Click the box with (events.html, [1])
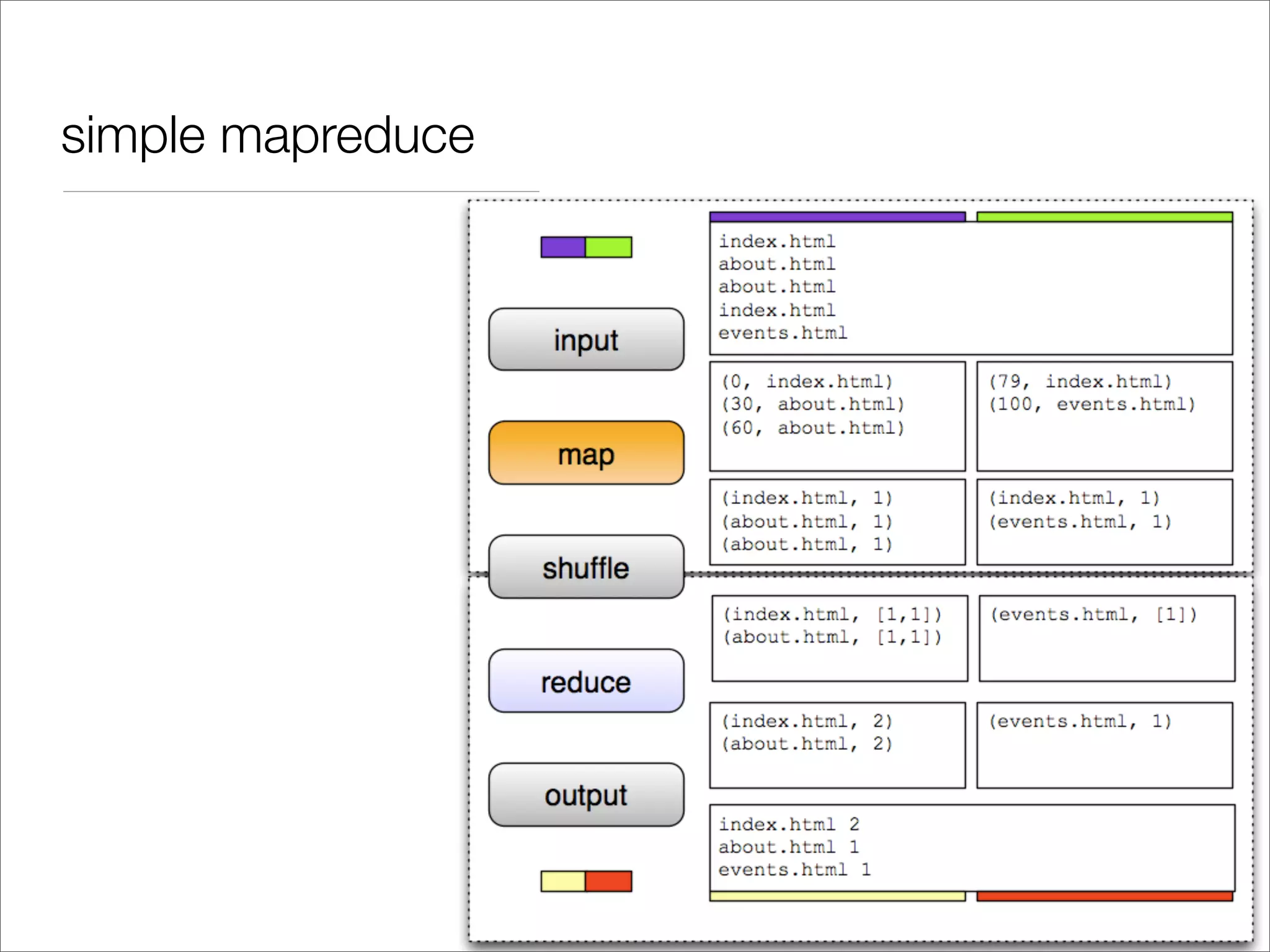The image size is (1270, 952). pos(1107,638)
